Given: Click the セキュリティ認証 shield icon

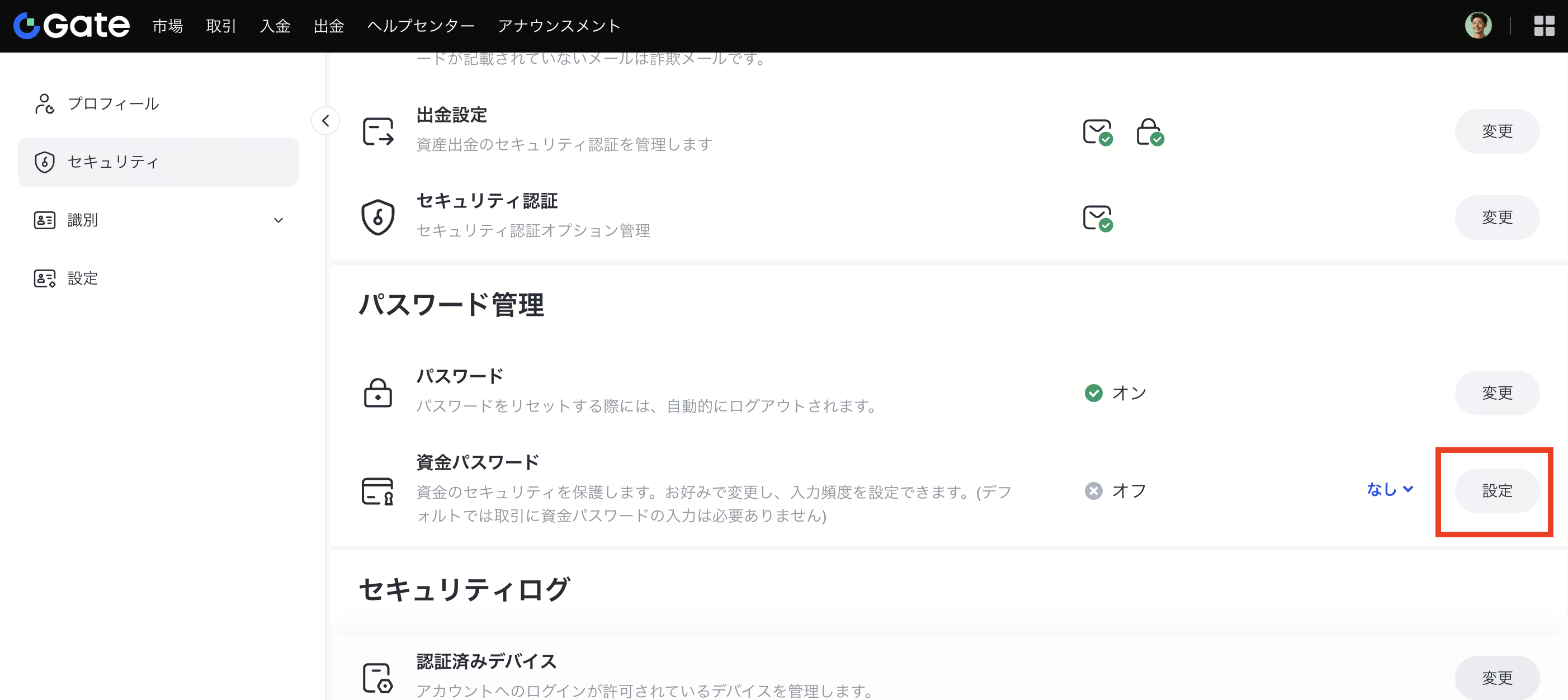Looking at the screenshot, I should tap(378, 217).
